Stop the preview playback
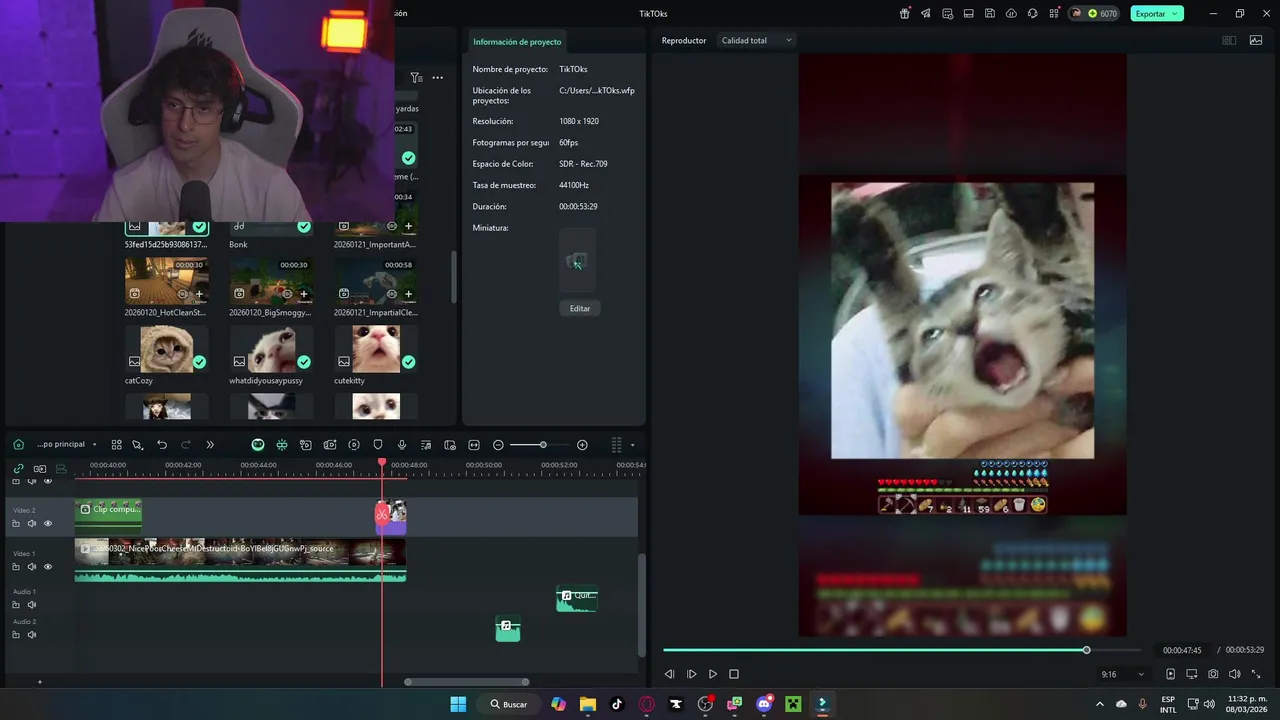This screenshot has height=720, width=1280. (x=733, y=674)
